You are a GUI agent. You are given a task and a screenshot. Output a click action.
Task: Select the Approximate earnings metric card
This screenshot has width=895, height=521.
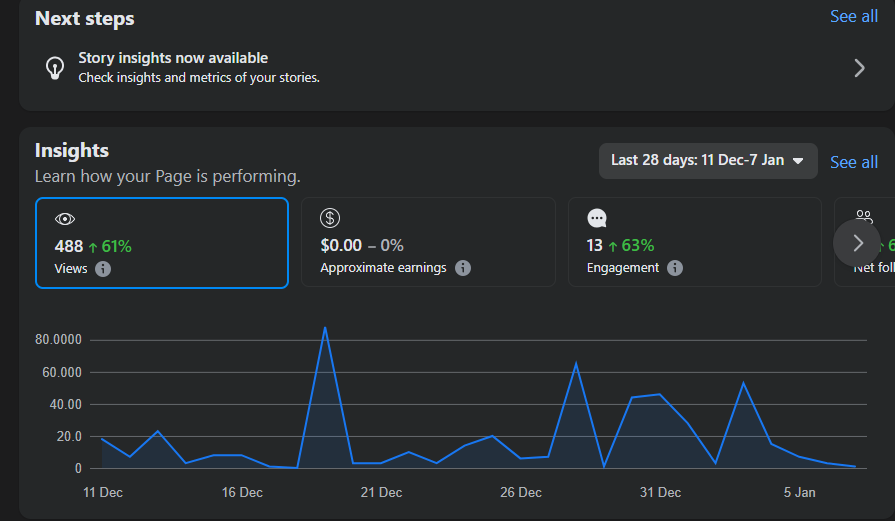click(428, 242)
